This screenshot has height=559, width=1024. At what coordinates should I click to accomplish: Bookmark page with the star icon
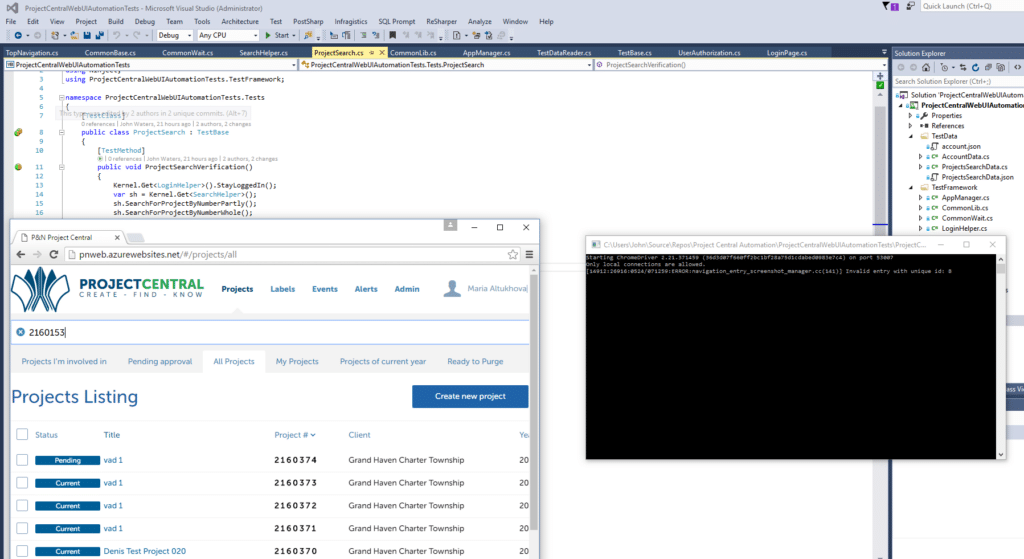(513, 255)
